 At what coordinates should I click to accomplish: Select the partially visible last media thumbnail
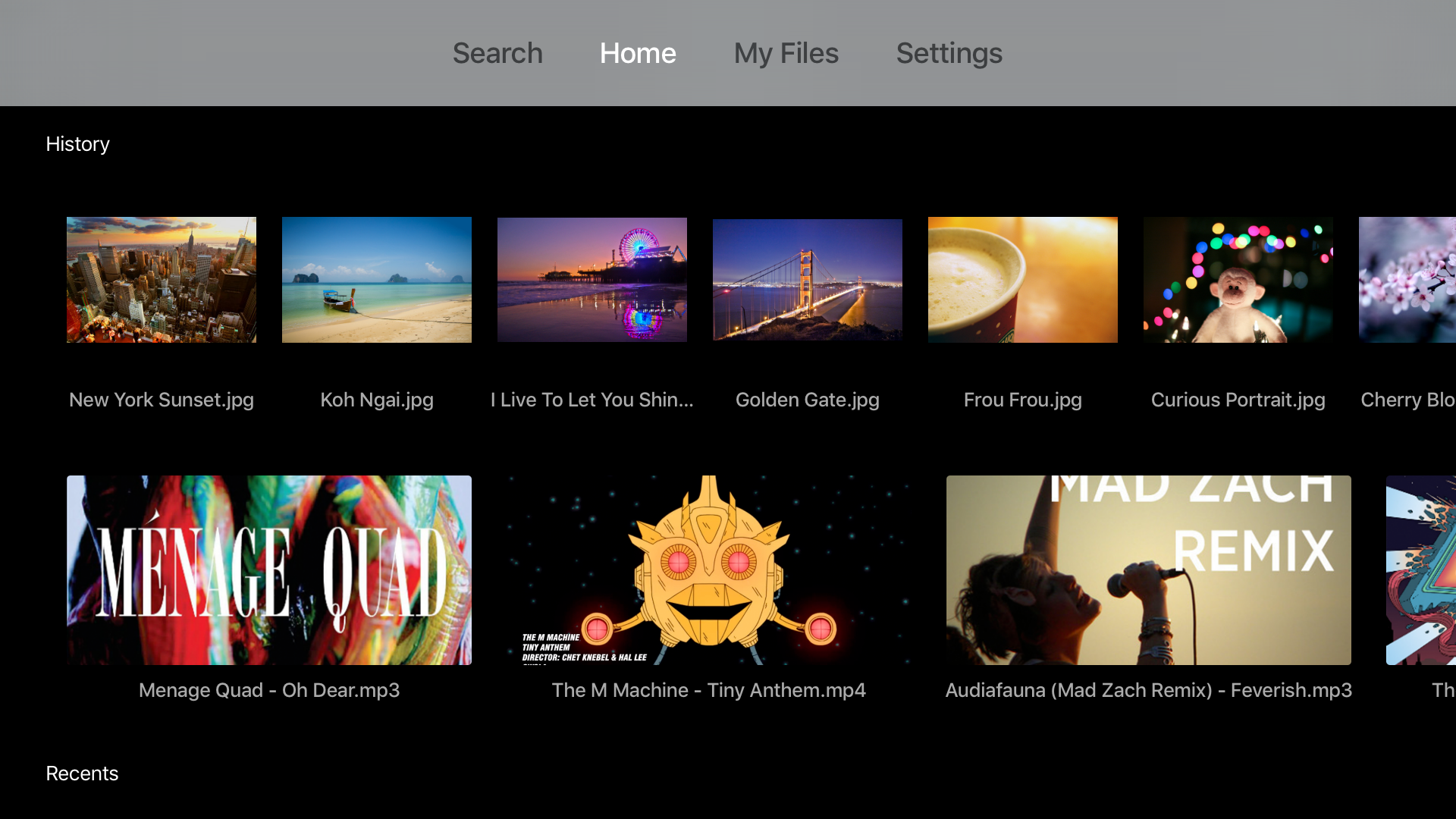pos(1421,570)
